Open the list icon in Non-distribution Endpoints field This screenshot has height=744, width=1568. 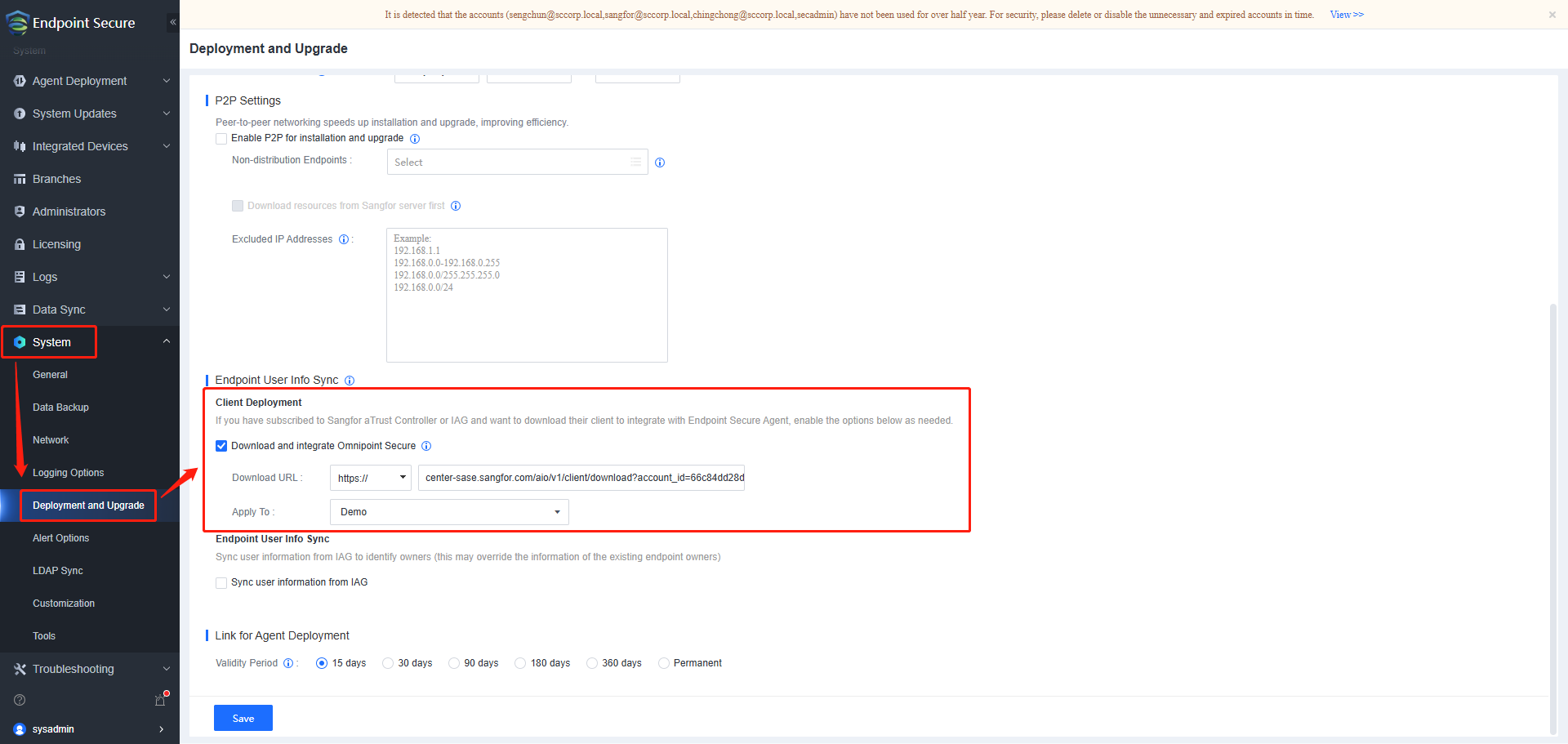635,162
